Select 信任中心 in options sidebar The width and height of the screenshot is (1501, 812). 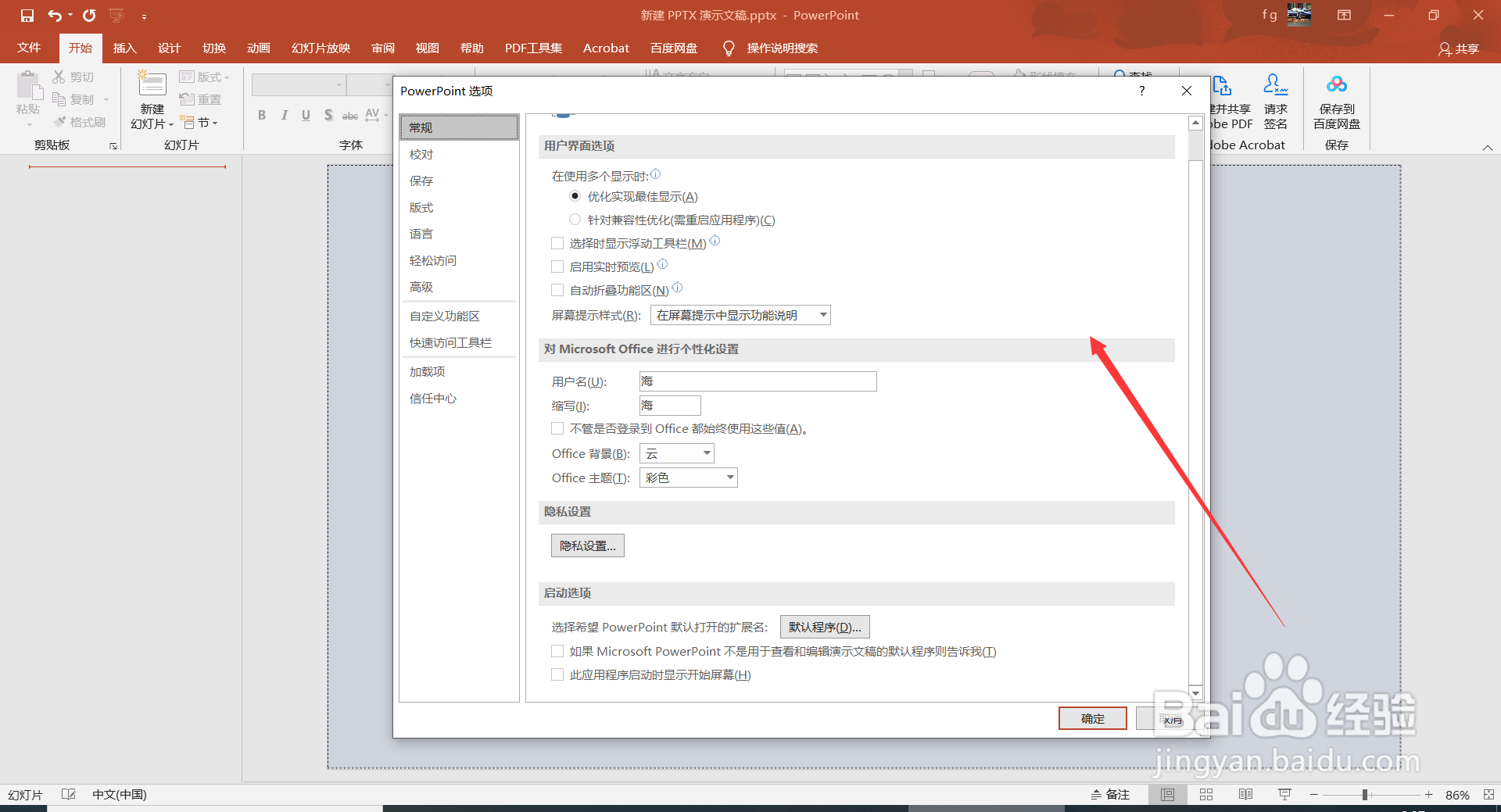[459, 398]
